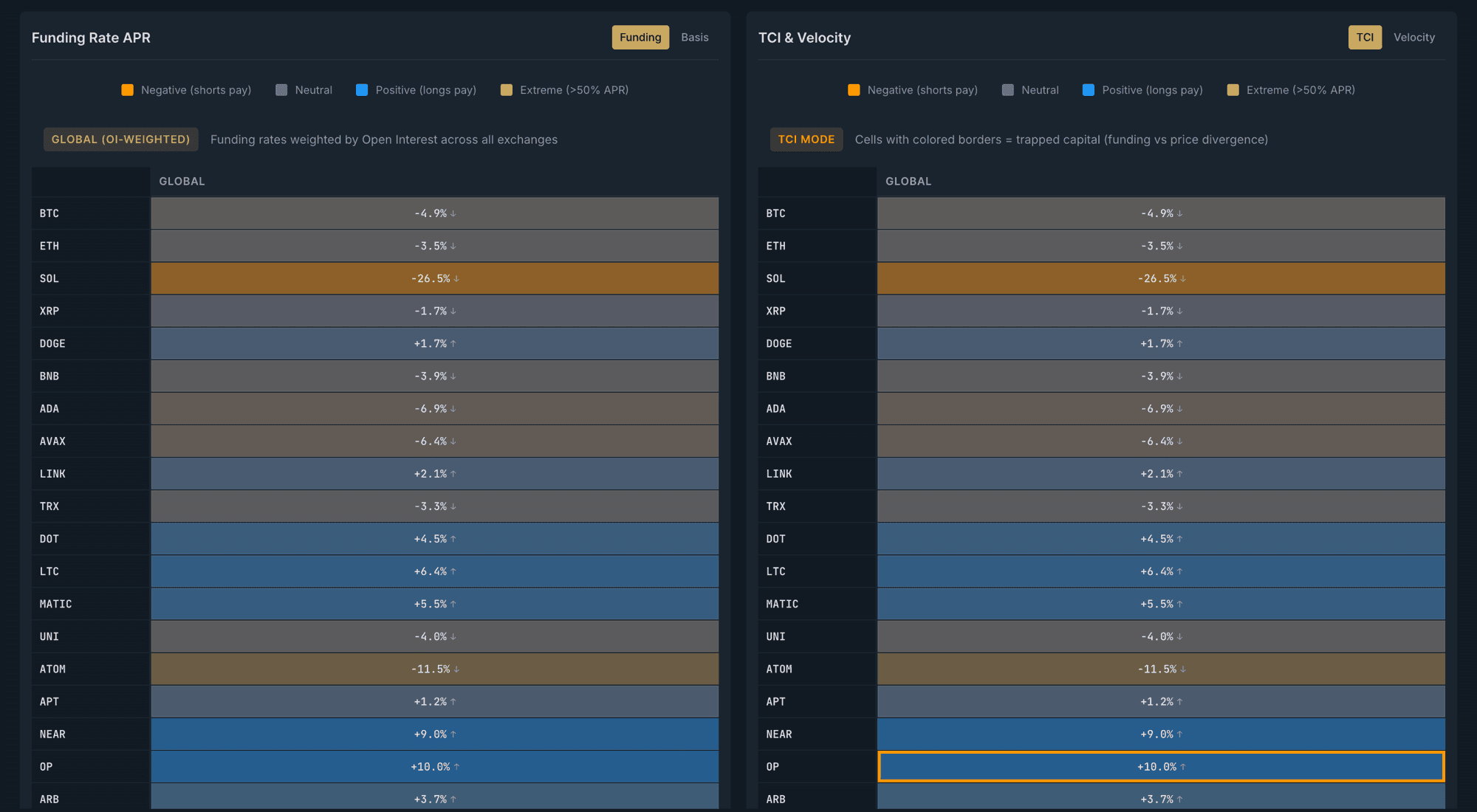Click Neutral legend marker in TCI & Velocity panel

coord(1007,89)
